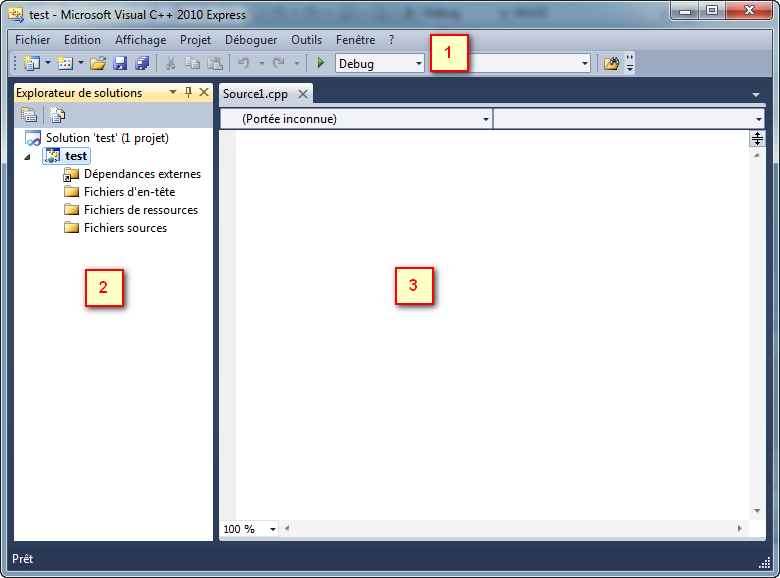Open the Explorateur de solutions window position menu

(x=173, y=92)
